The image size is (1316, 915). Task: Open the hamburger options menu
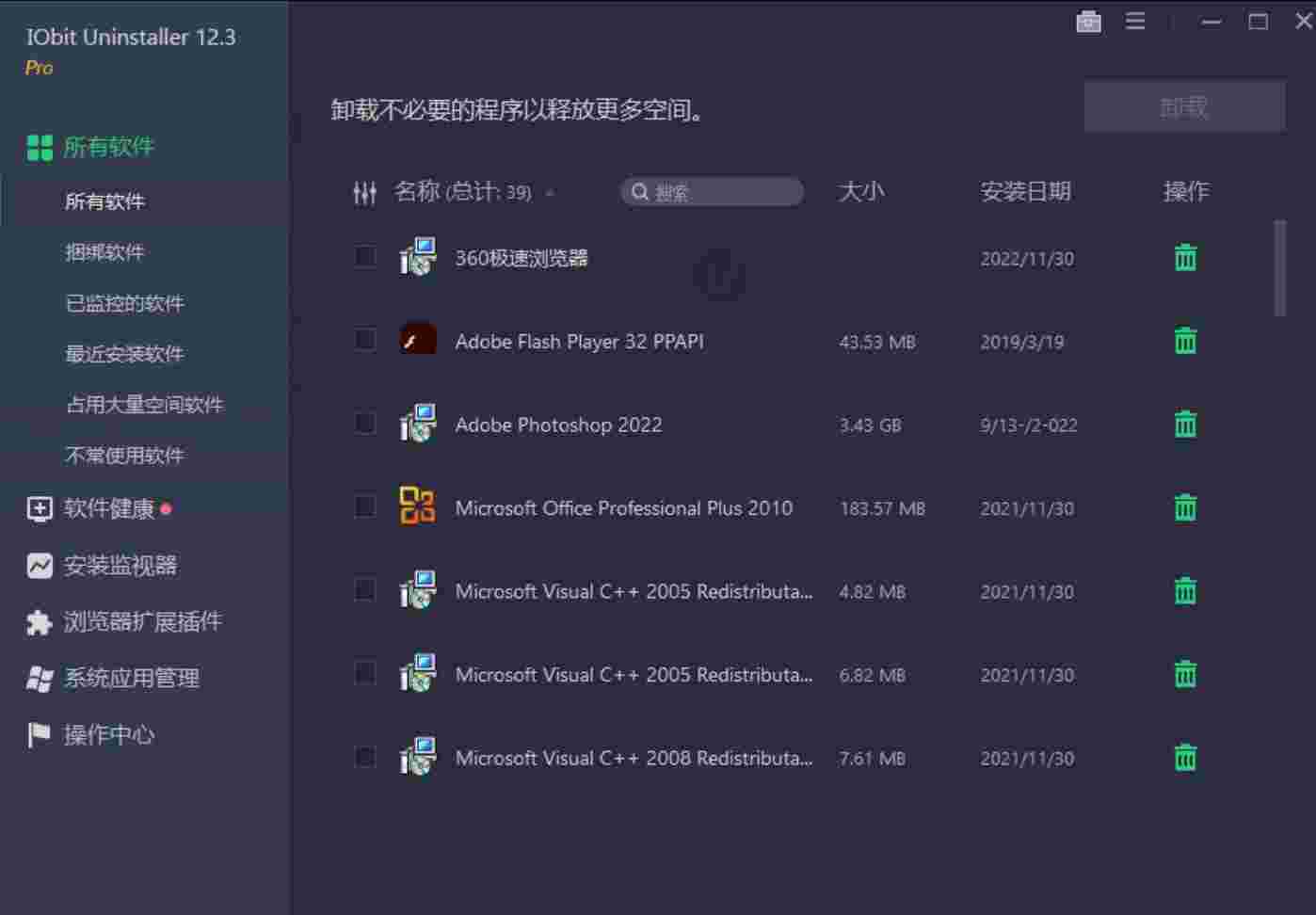[1135, 21]
